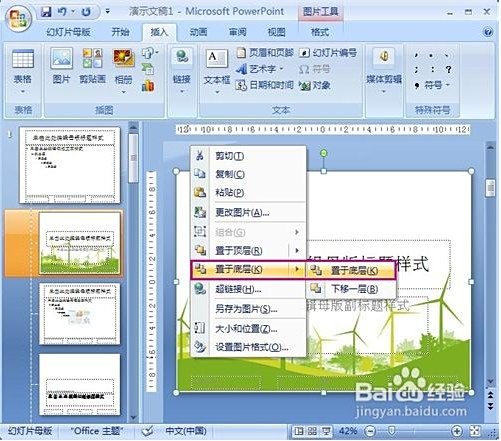Click the slide editor vertical scrollbar
The height and width of the screenshot is (441, 501).
490,188
